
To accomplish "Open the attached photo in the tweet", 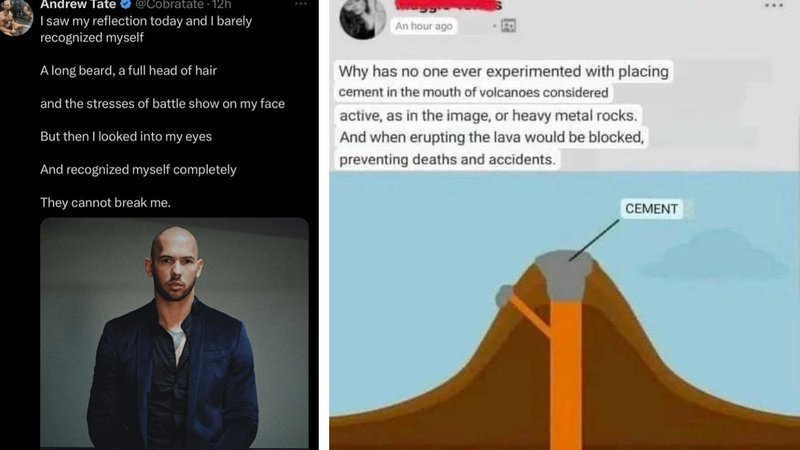I will [174, 334].
